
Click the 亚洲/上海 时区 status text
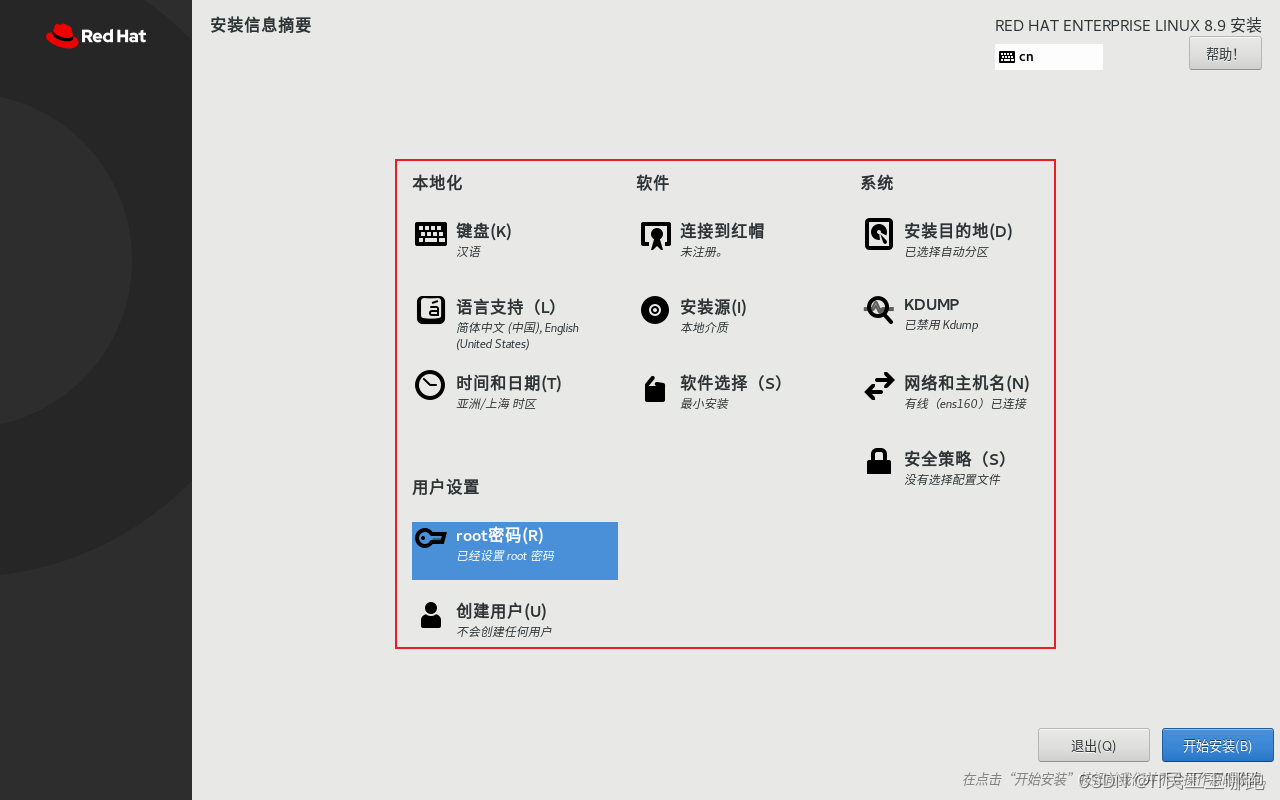496,404
